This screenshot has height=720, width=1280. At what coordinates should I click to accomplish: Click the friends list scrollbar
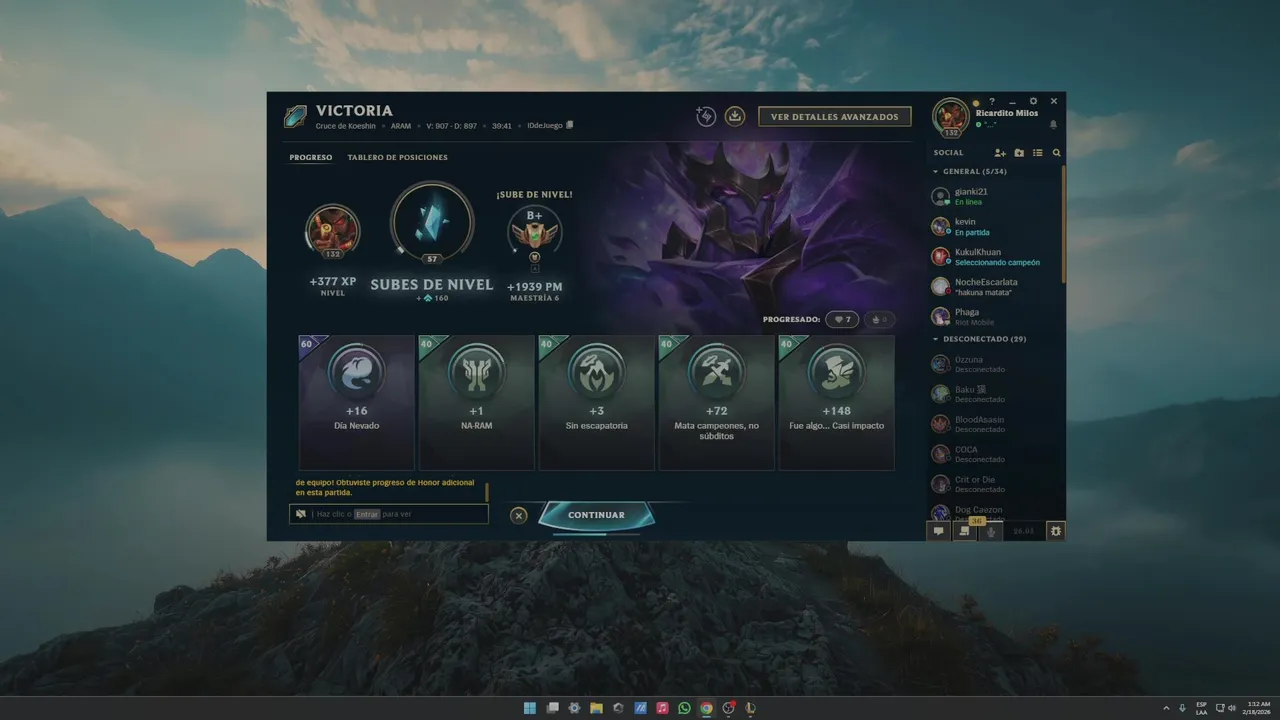(1063, 224)
